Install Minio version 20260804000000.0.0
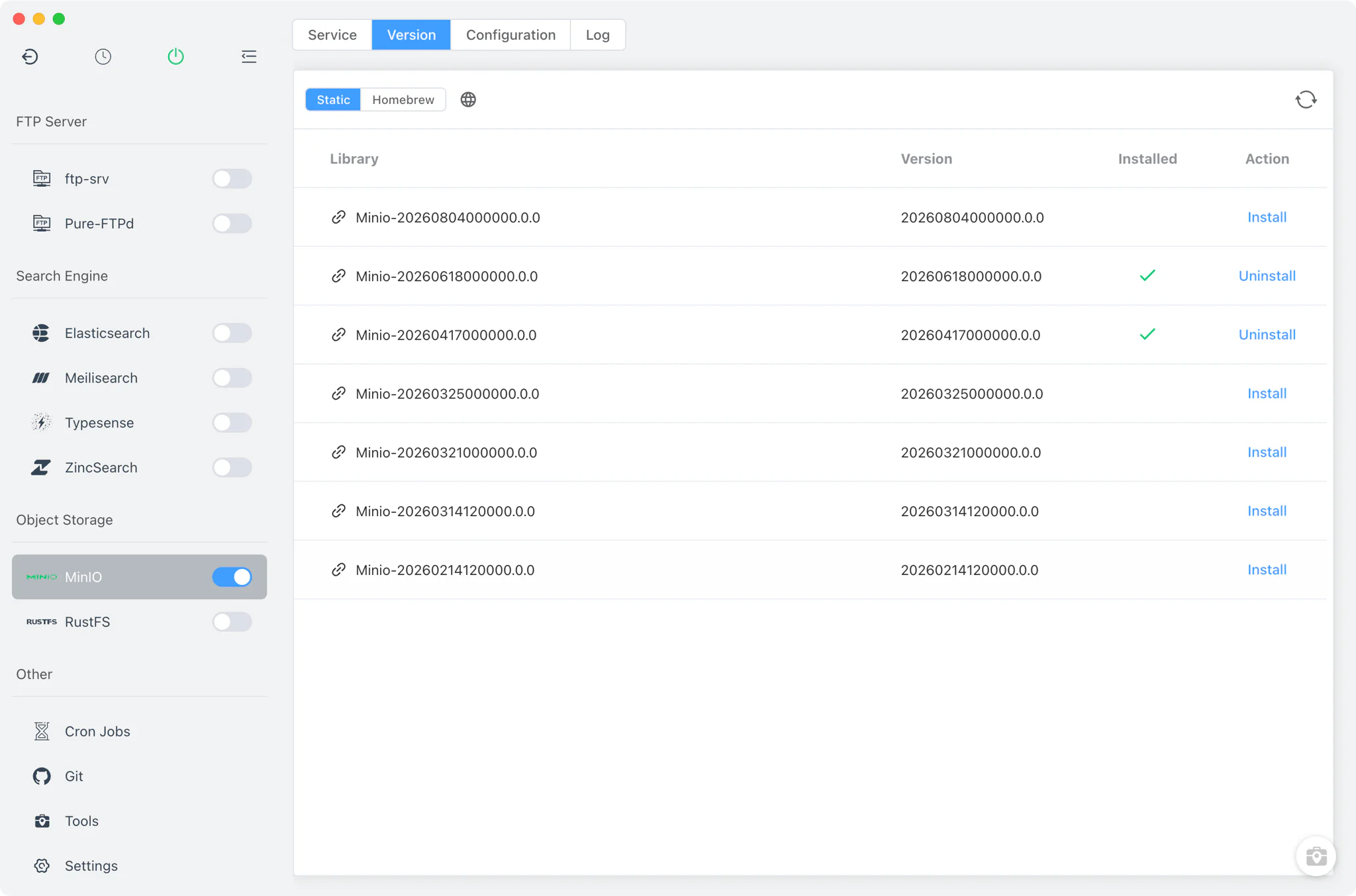This screenshot has height=896, width=1356. coord(1267,218)
